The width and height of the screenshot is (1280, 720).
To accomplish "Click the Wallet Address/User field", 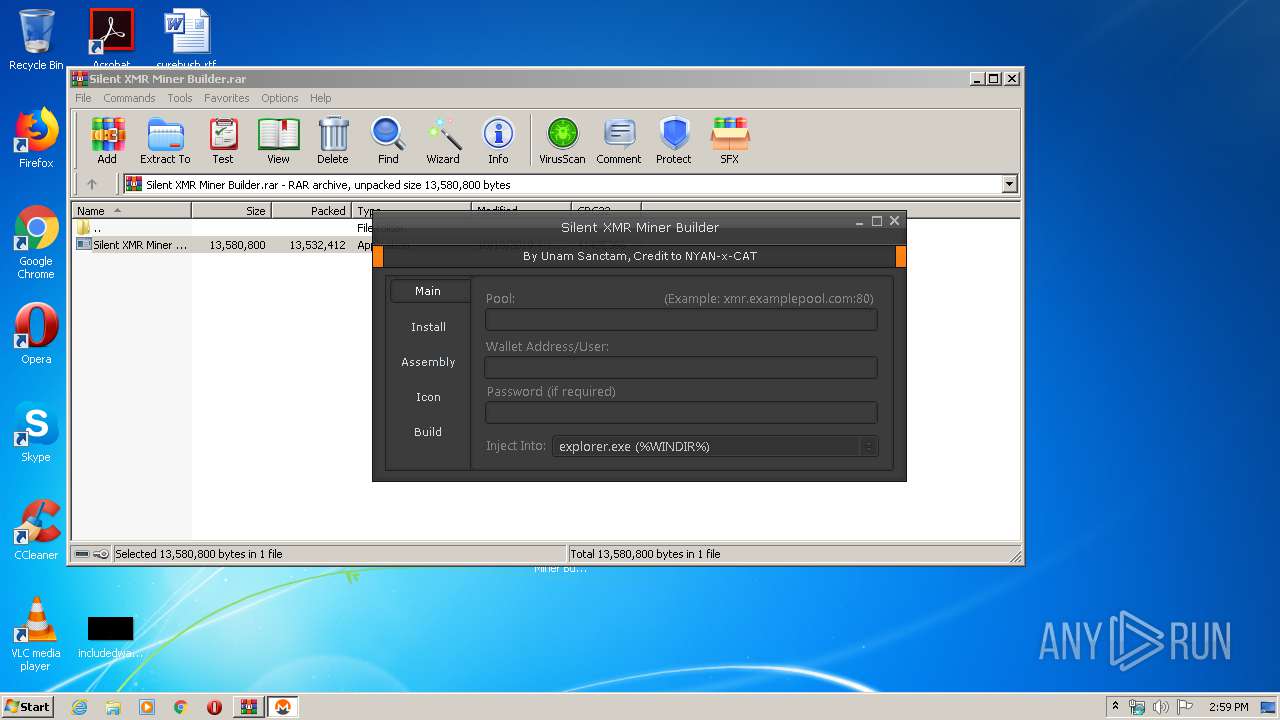I will point(681,367).
